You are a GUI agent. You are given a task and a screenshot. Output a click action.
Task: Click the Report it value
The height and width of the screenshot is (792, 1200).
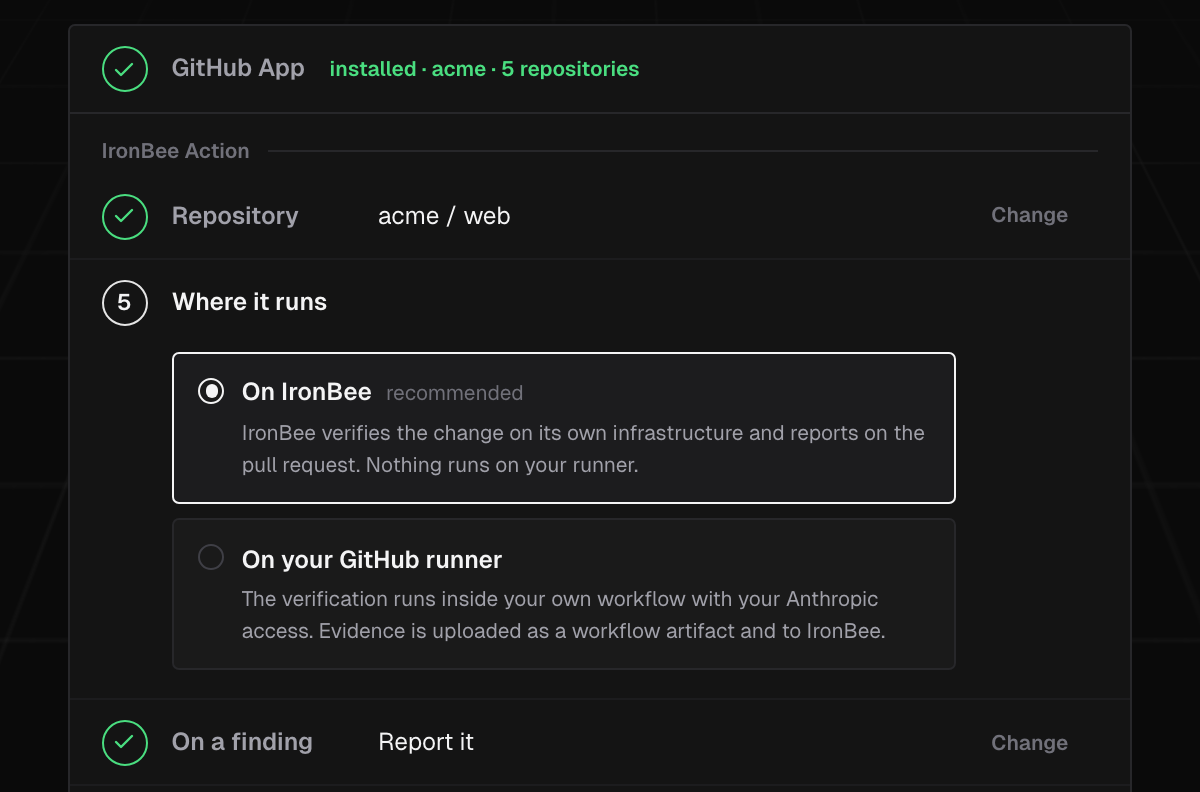coord(426,742)
